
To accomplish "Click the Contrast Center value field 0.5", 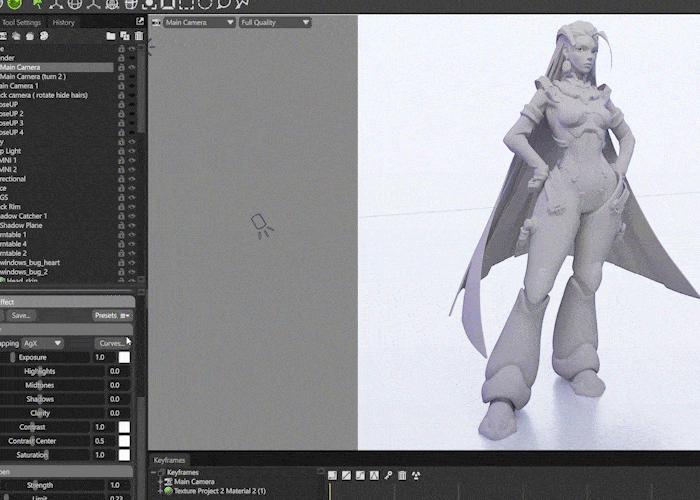I will [x=104, y=441].
